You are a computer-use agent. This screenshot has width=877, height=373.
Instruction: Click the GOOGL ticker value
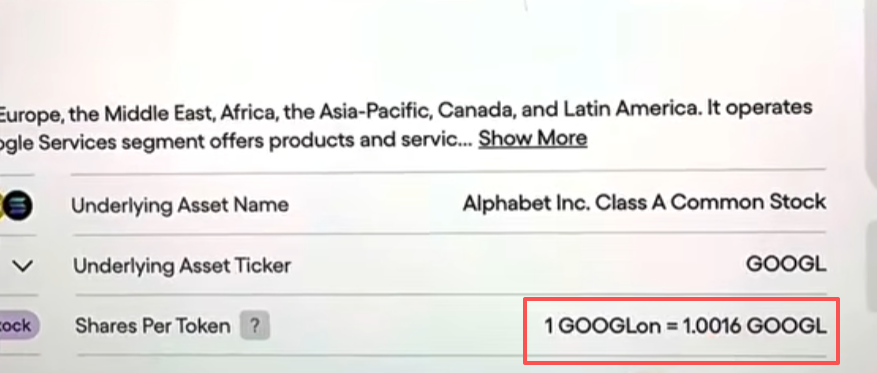coord(786,264)
